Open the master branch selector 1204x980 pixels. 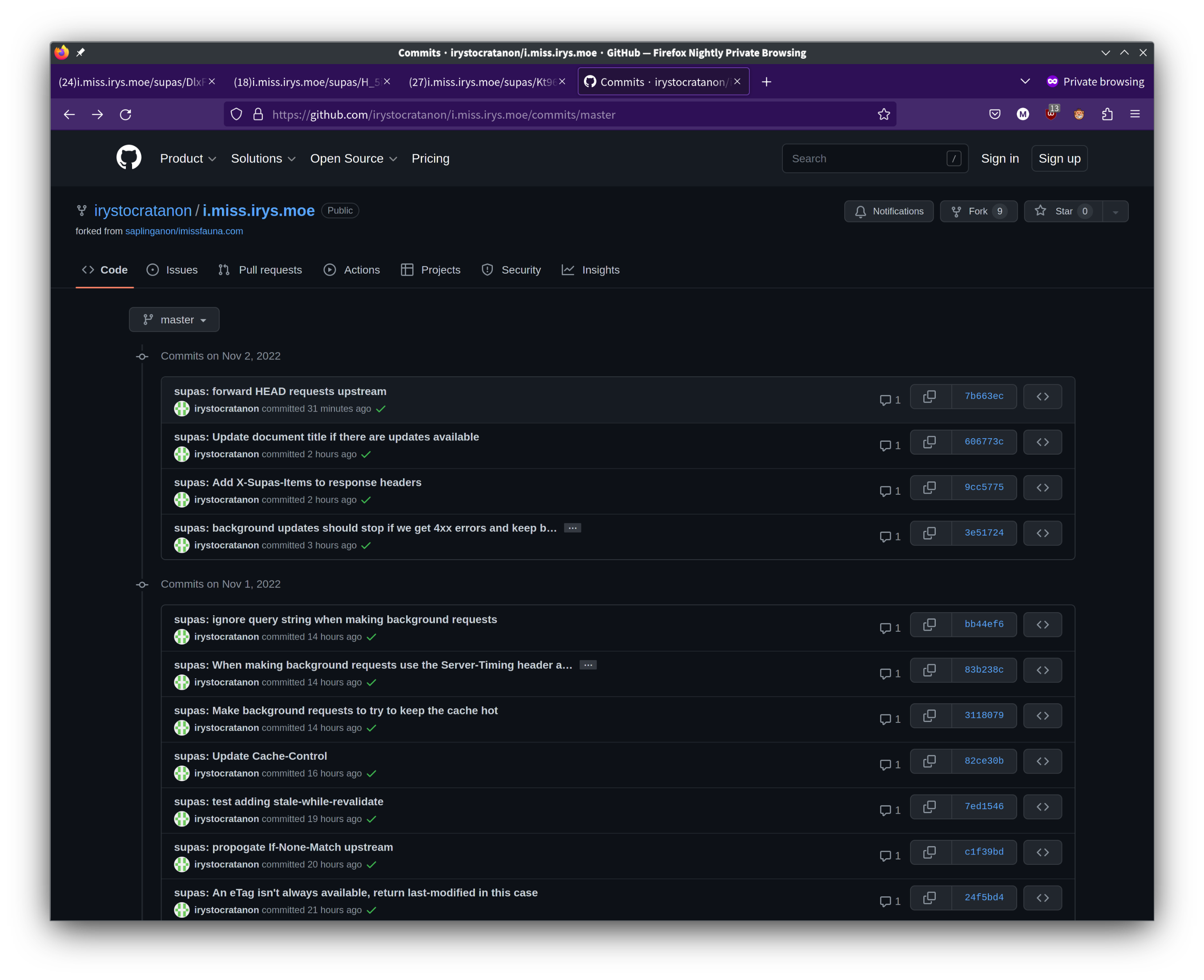click(174, 319)
